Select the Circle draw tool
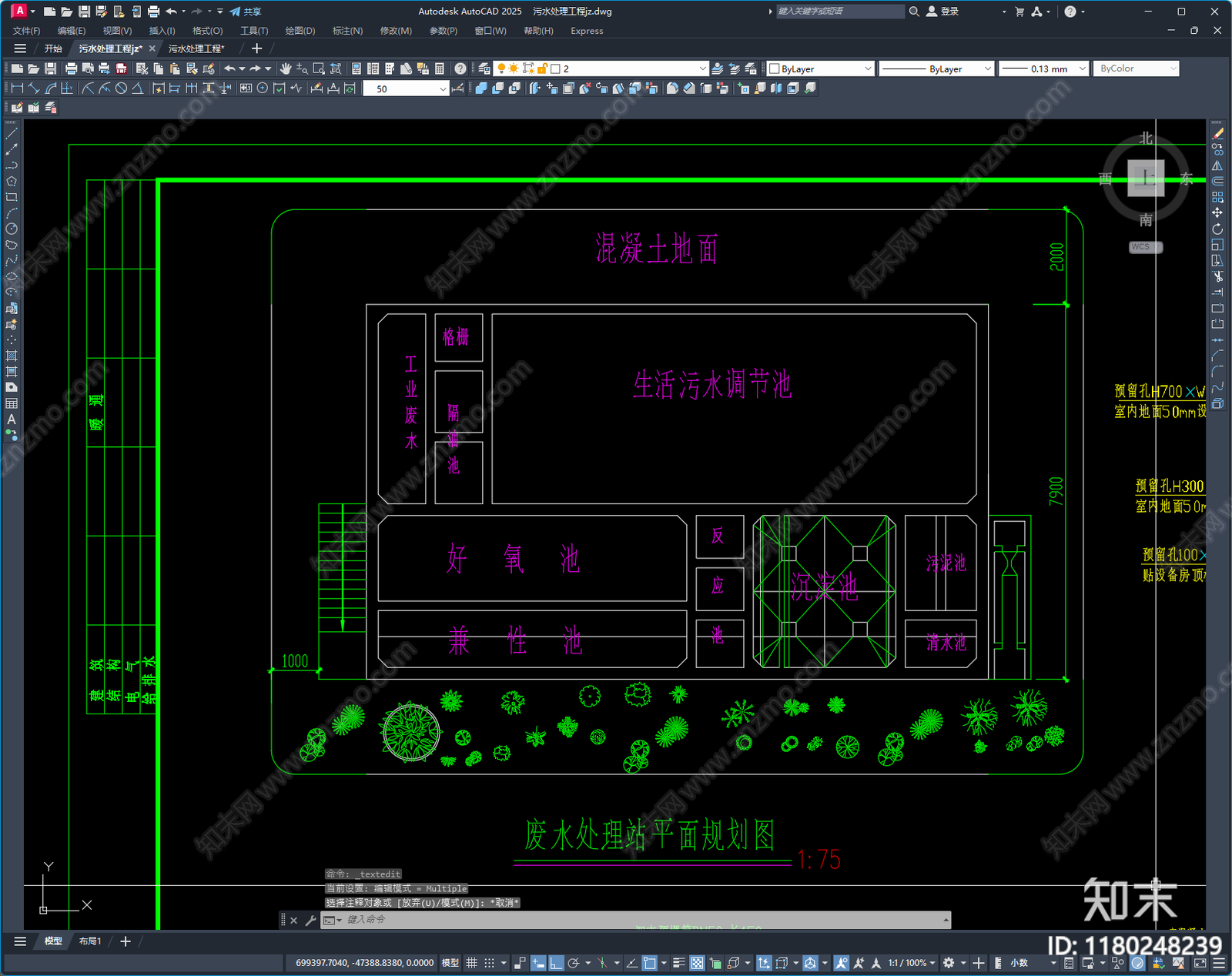This screenshot has width=1232, height=976. [12, 229]
